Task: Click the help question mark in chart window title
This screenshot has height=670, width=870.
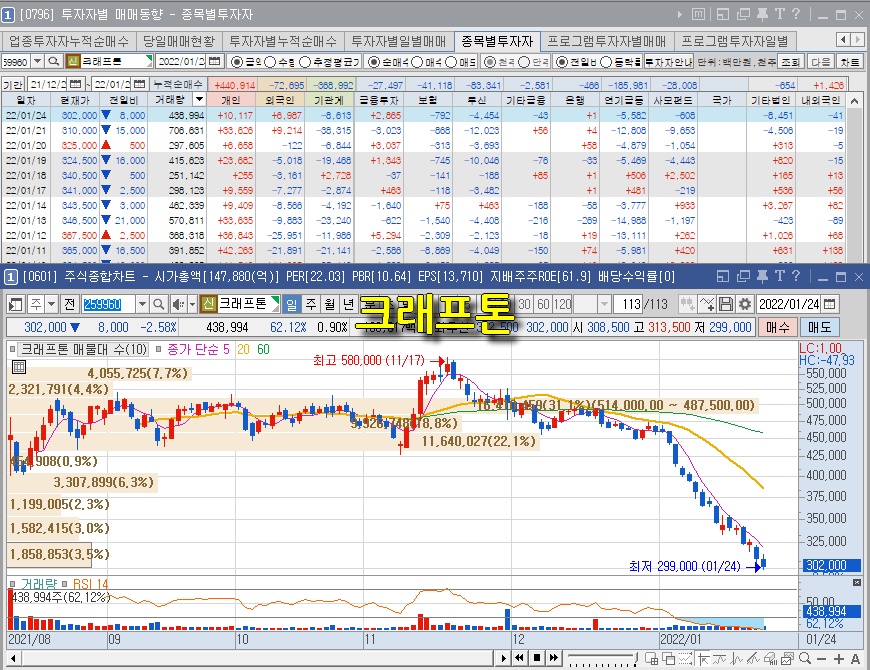Action: (x=796, y=276)
